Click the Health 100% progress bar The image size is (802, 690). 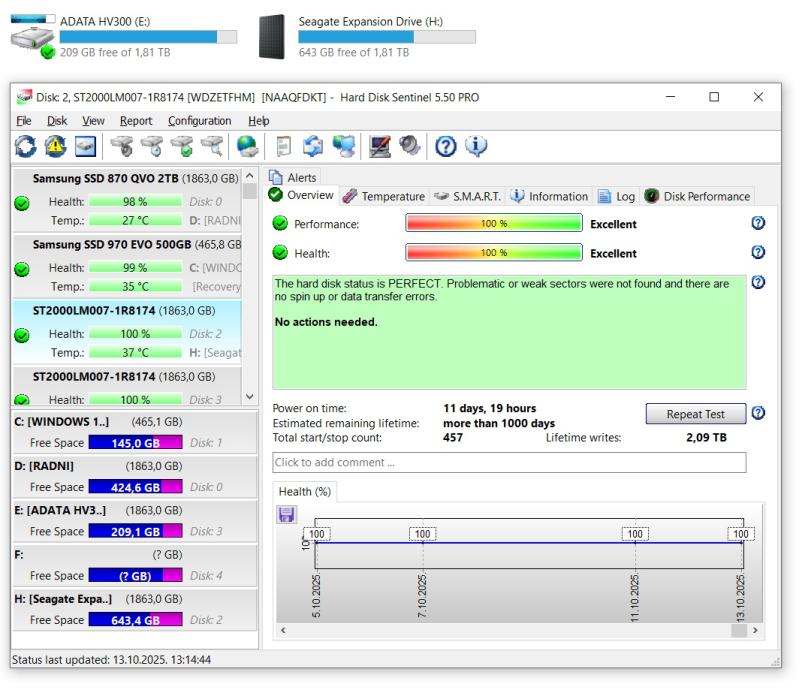point(493,253)
